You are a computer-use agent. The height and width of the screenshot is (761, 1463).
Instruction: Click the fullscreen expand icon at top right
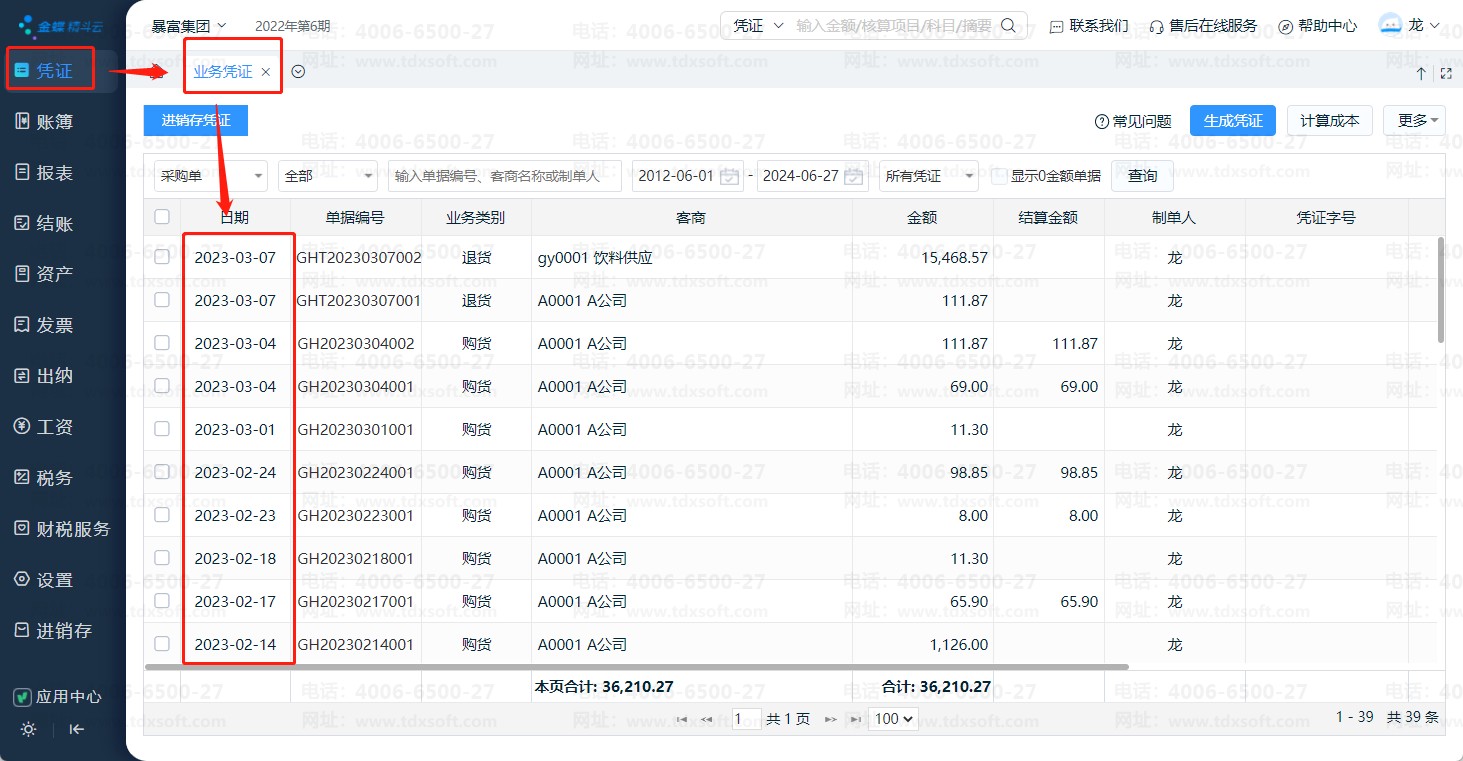(1445, 73)
